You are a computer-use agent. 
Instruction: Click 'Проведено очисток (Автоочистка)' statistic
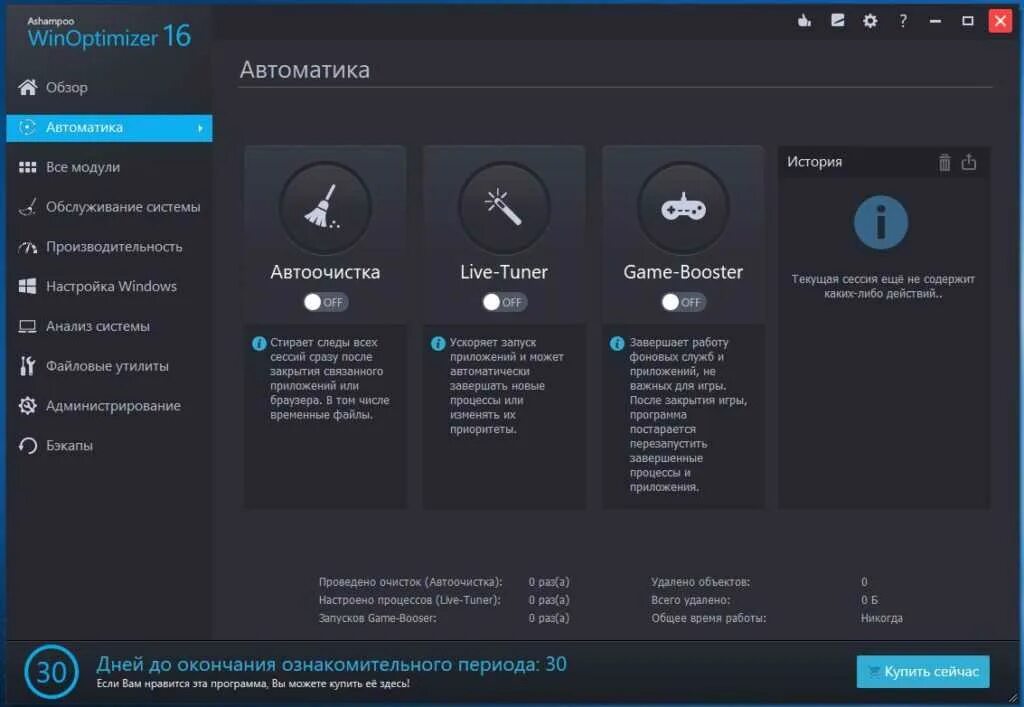pos(411,582)
